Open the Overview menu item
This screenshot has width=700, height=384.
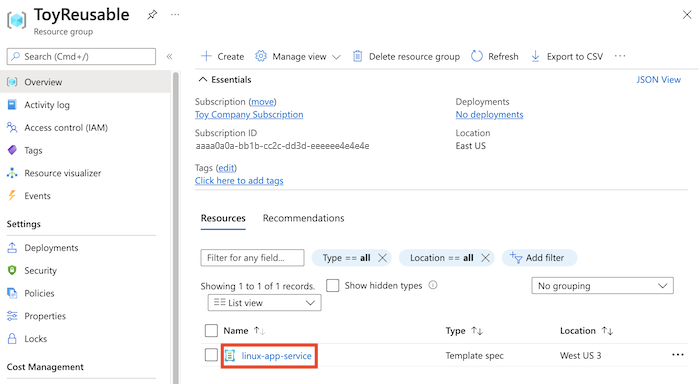coord(85,82)
